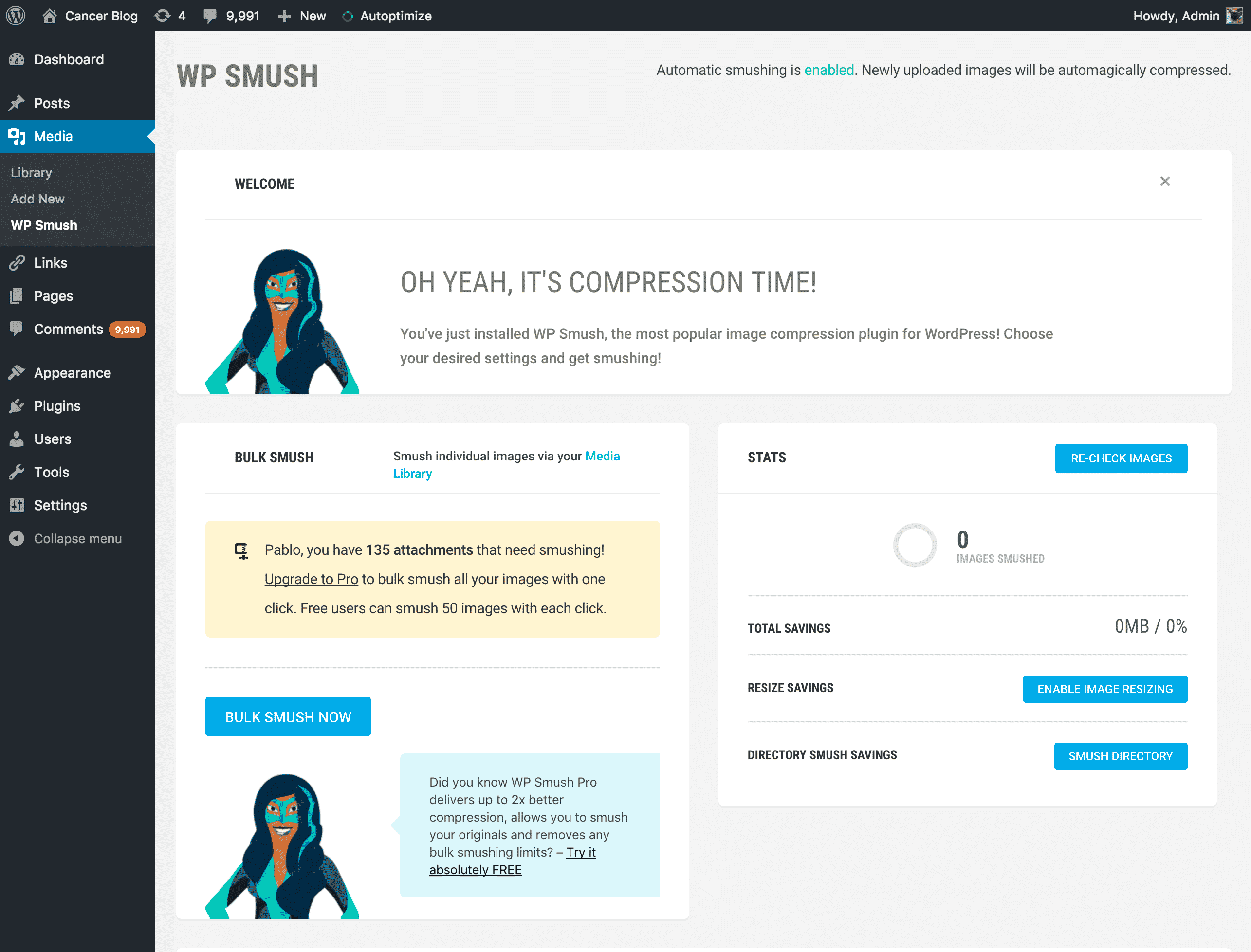
Task: Click the Plugins icon in sidebar
Action: (18, 405)
